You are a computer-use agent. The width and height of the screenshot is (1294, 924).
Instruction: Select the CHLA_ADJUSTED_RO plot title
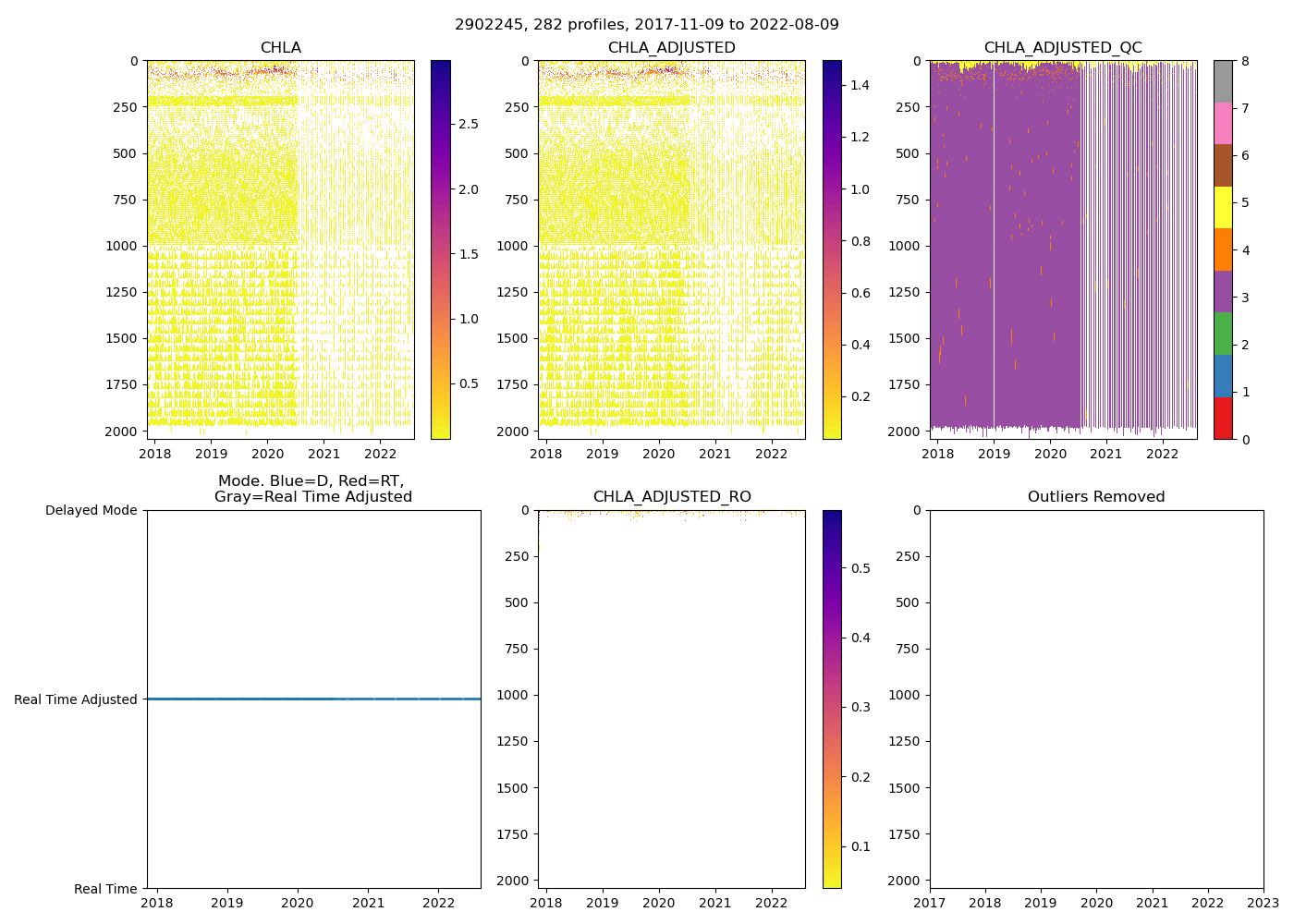(x=672, y=497)
